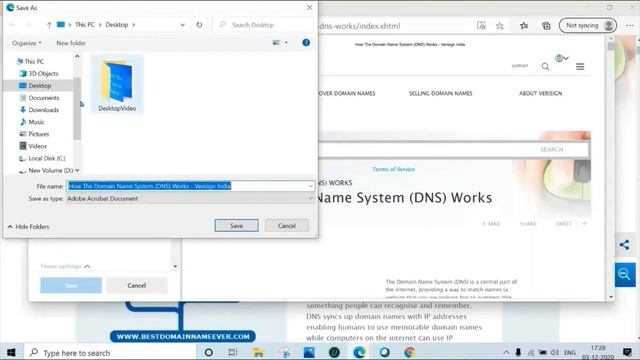Click the File name text field

point(188,186)
